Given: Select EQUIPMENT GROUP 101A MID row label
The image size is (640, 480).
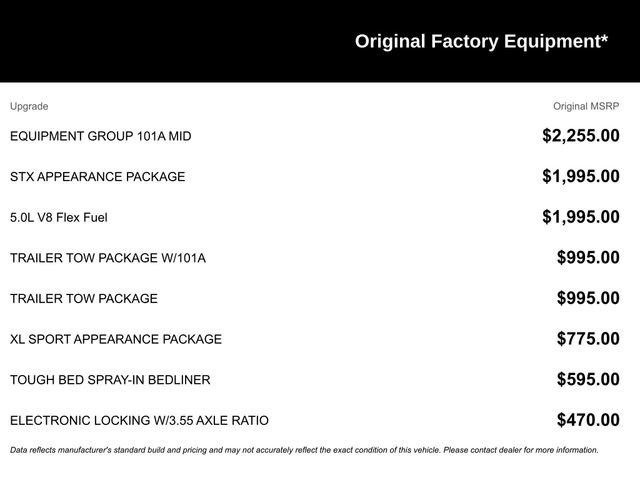Looking at the screenshot, I should pos(100,136).
